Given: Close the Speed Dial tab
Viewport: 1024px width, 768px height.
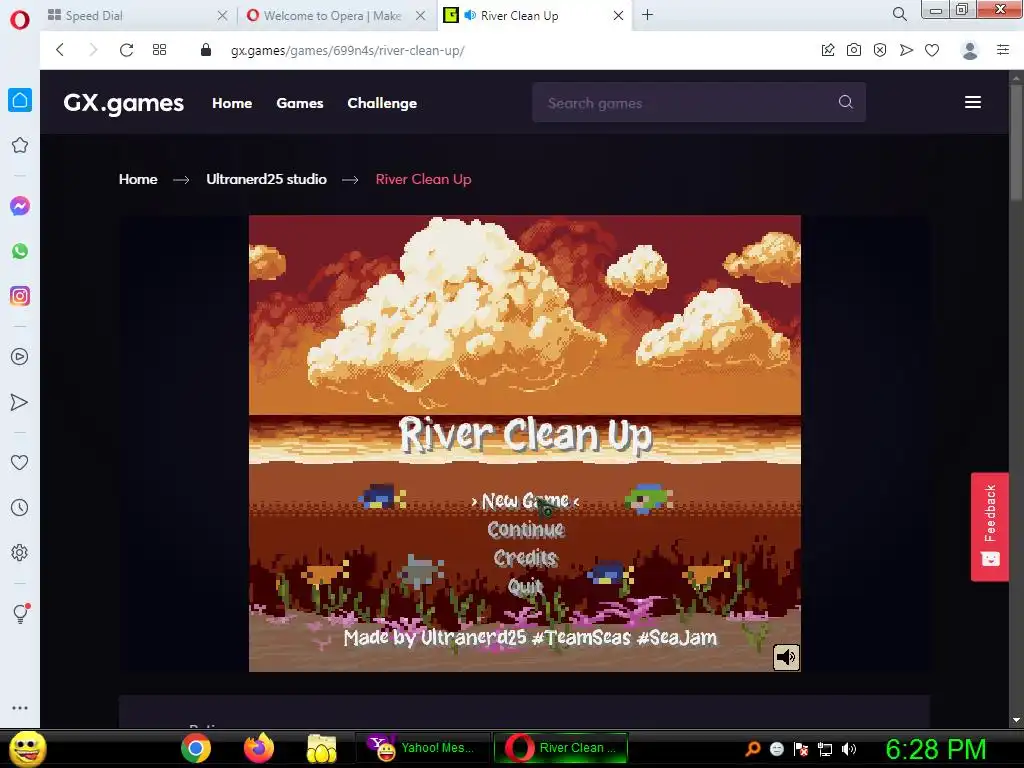Looking at the screenshot, I should tap(222, 15).
